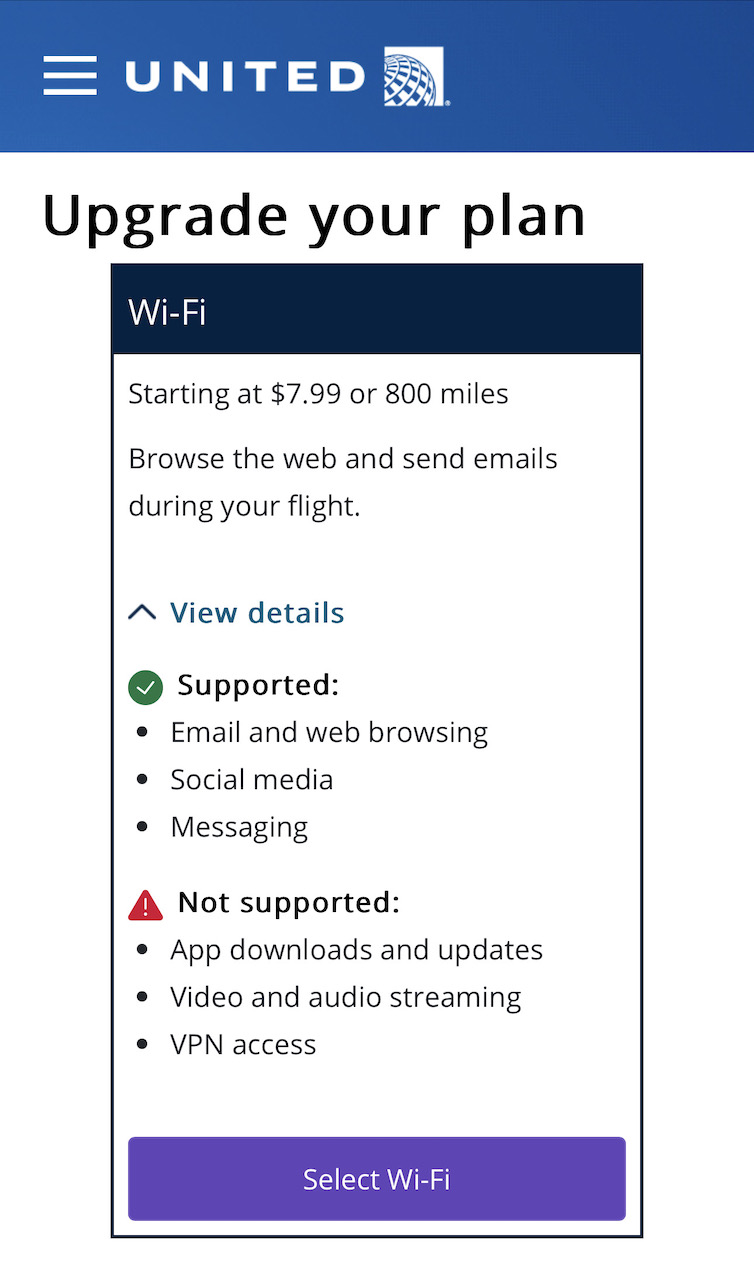Click the Social media list item
Image resolution: width=754 pixels, height=1280 pixels.
pyautogui.click(x=251, y=779)
